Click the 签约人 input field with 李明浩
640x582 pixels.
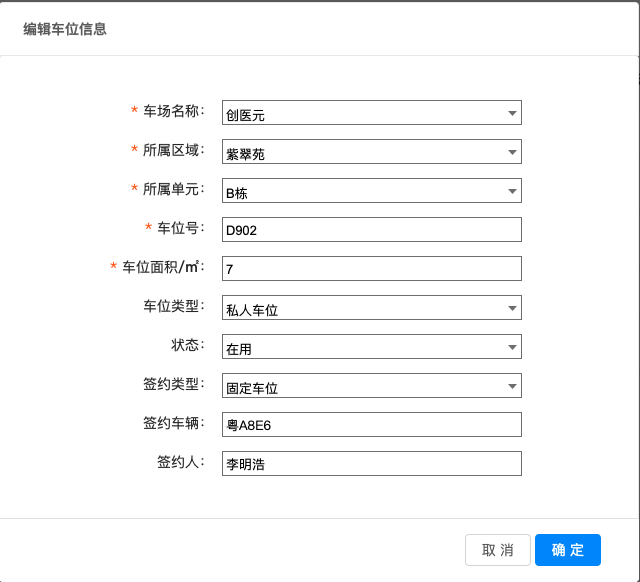(x=372, y=463)
